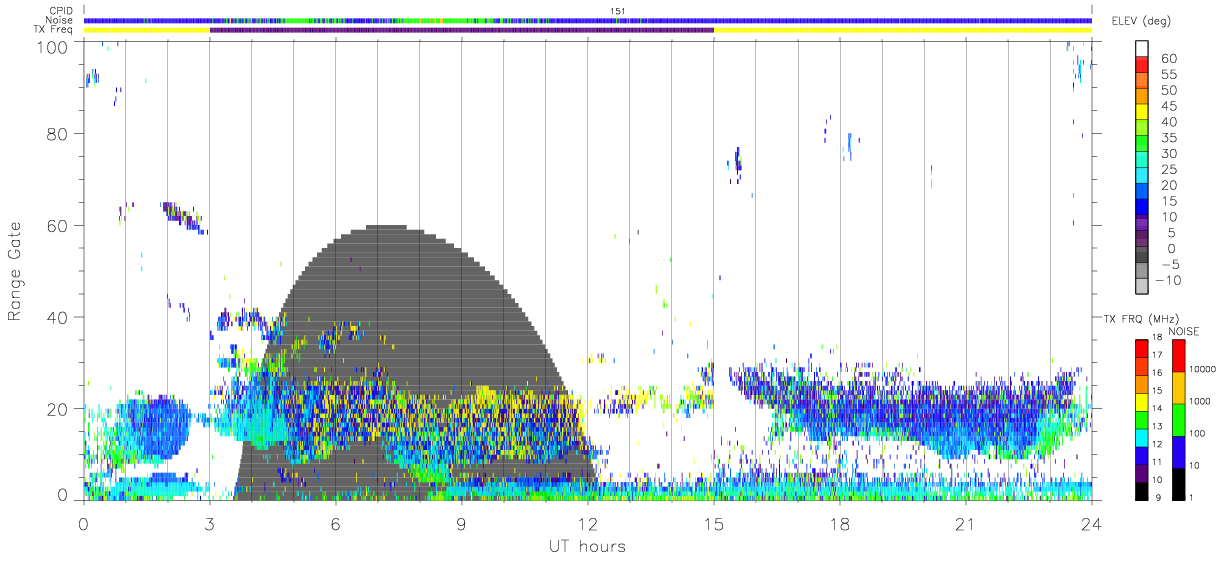The width and height of the screenshot is (1228, 567).
Task: Click the 1 label on NOISE scale
Action: (1190, 497)
